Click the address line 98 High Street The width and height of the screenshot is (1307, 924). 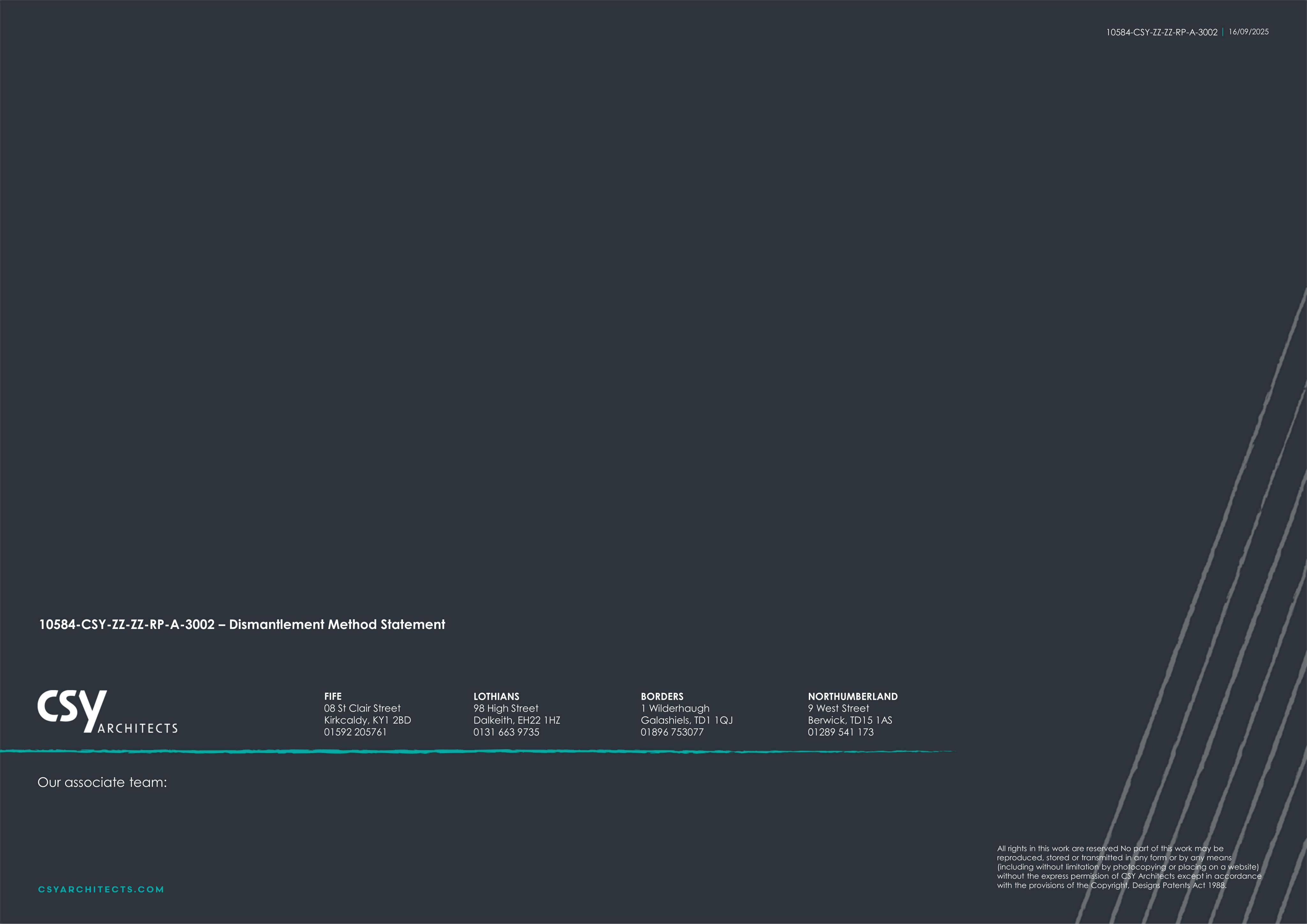tap(505, 708)
